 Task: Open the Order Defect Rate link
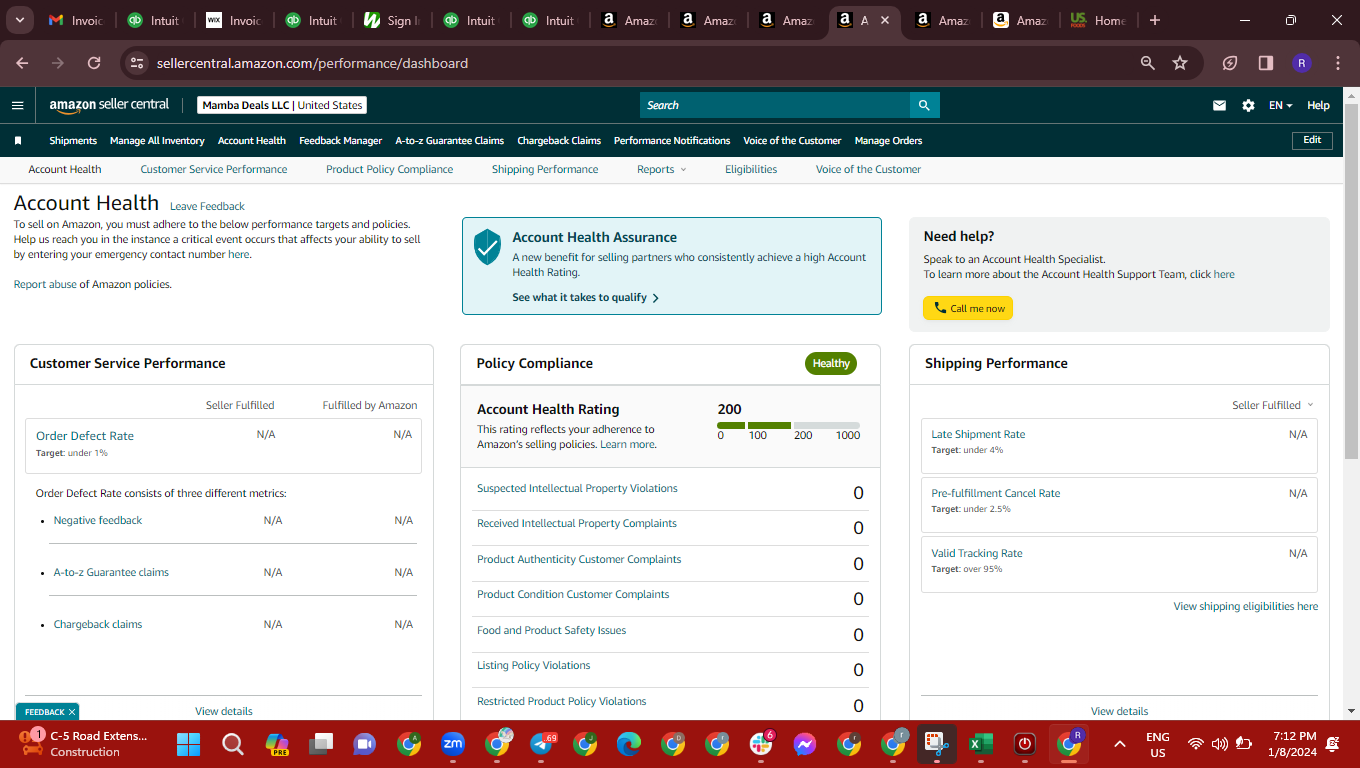[x=85, y=436]
